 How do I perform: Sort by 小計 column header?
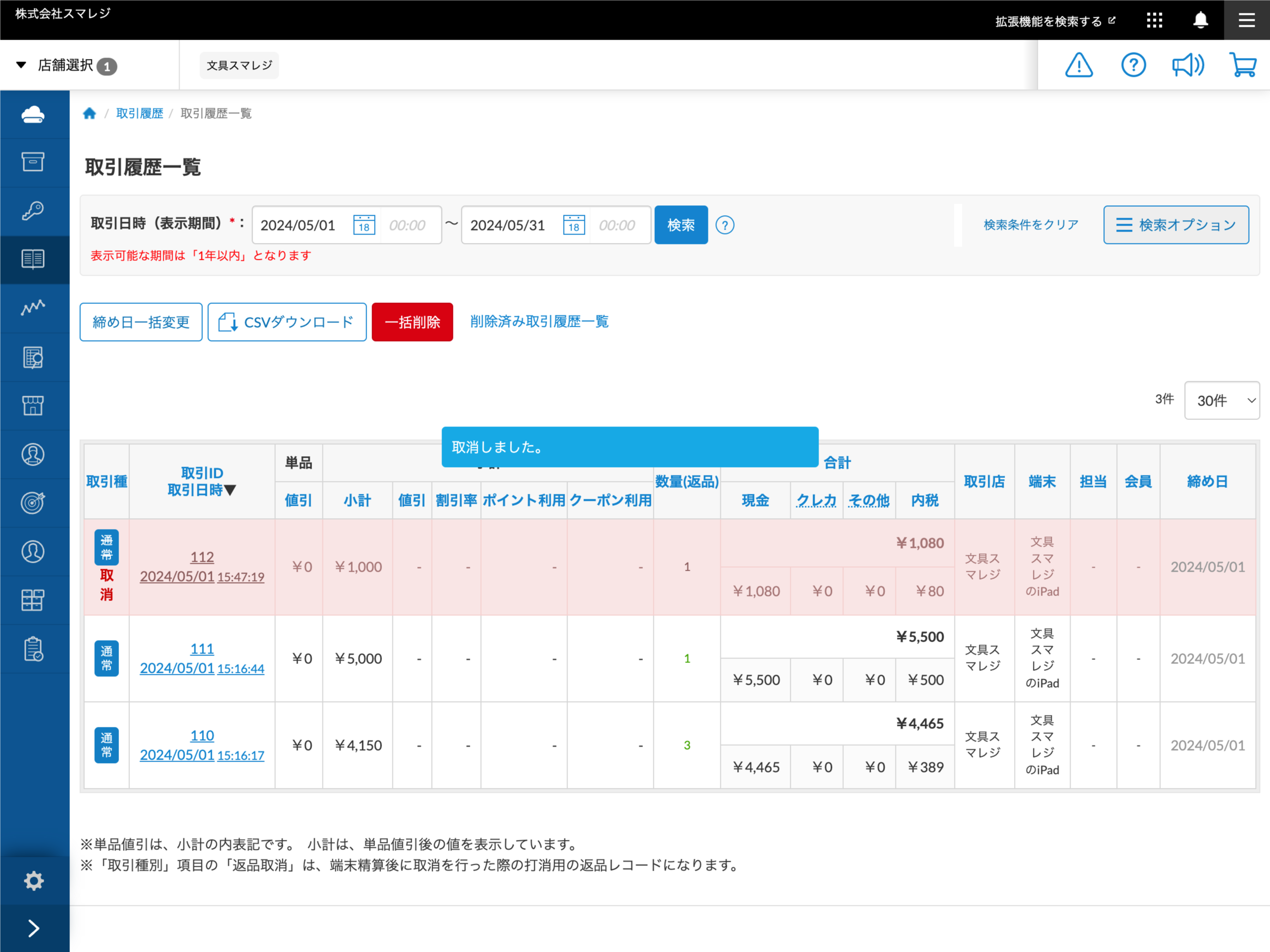pos(357,500)
